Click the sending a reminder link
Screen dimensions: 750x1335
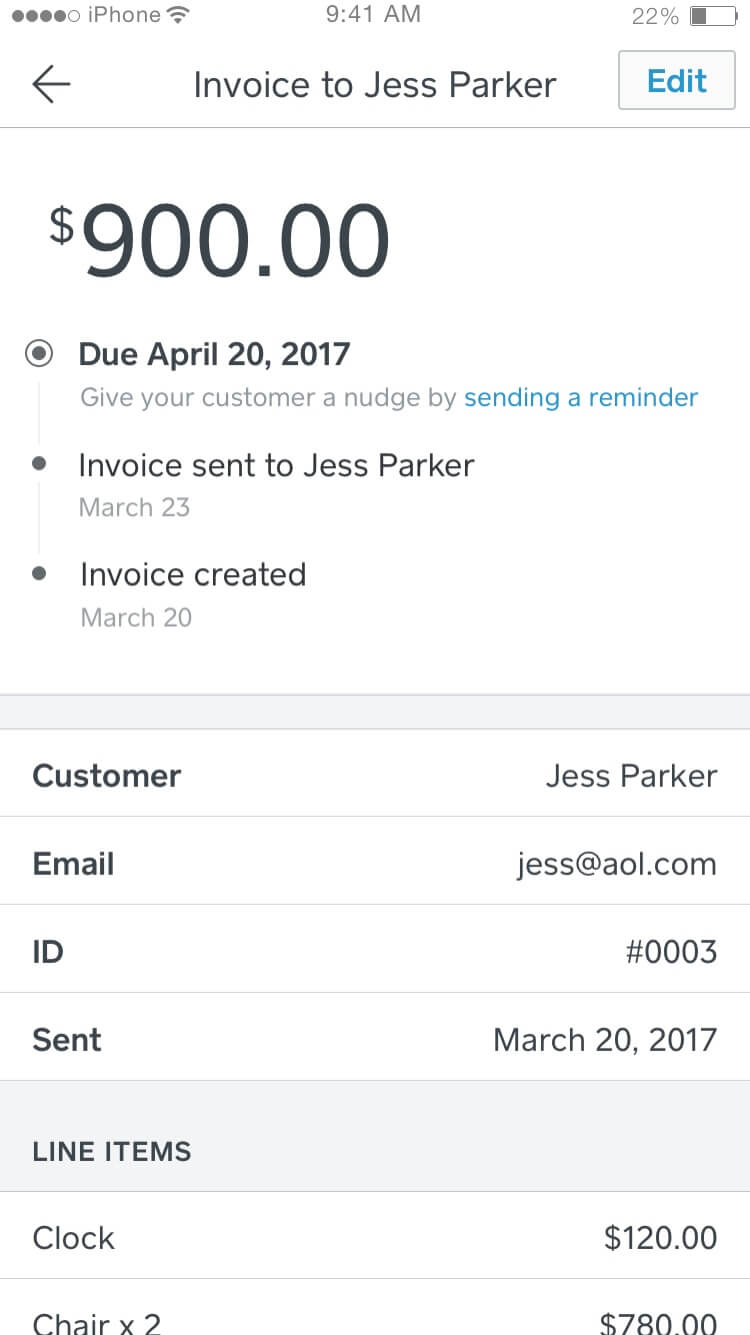(581, 398)
